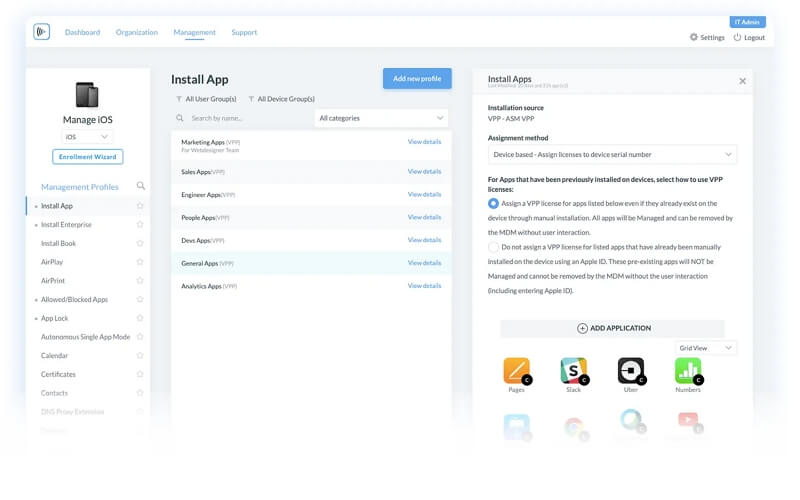Click Add new profile button
This screenshot has height=500, width=800.
tap(417, 79)
